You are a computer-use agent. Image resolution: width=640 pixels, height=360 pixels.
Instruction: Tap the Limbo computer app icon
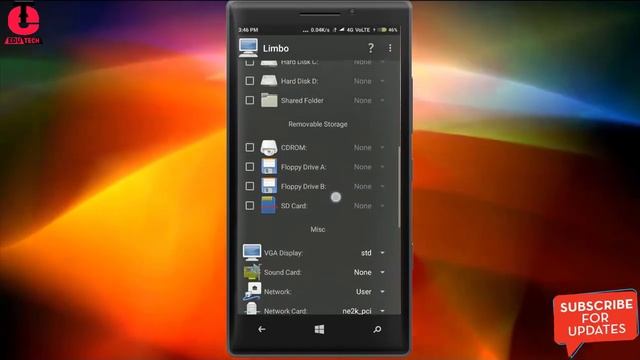248,48
